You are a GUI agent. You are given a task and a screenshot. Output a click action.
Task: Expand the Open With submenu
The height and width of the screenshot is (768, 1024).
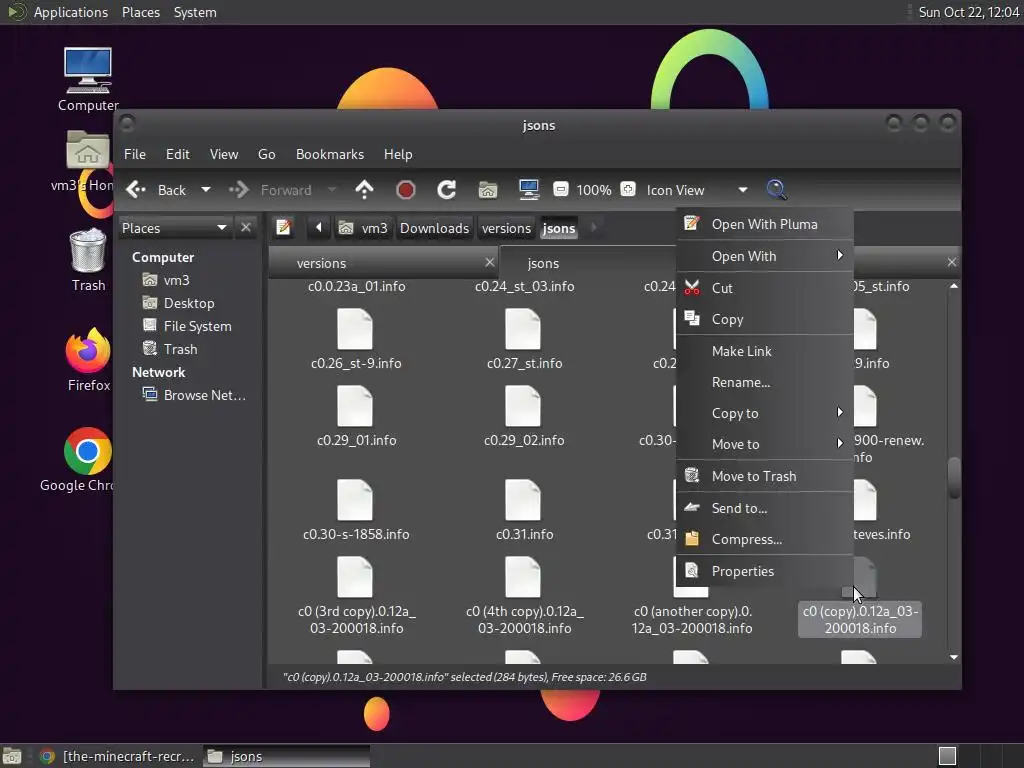[765, 256]
